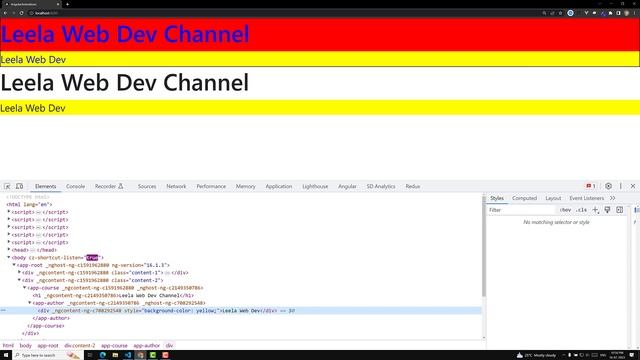Open Chrome three-dot menu
Viewport: 640px width, 360px height.
(634, 13)
